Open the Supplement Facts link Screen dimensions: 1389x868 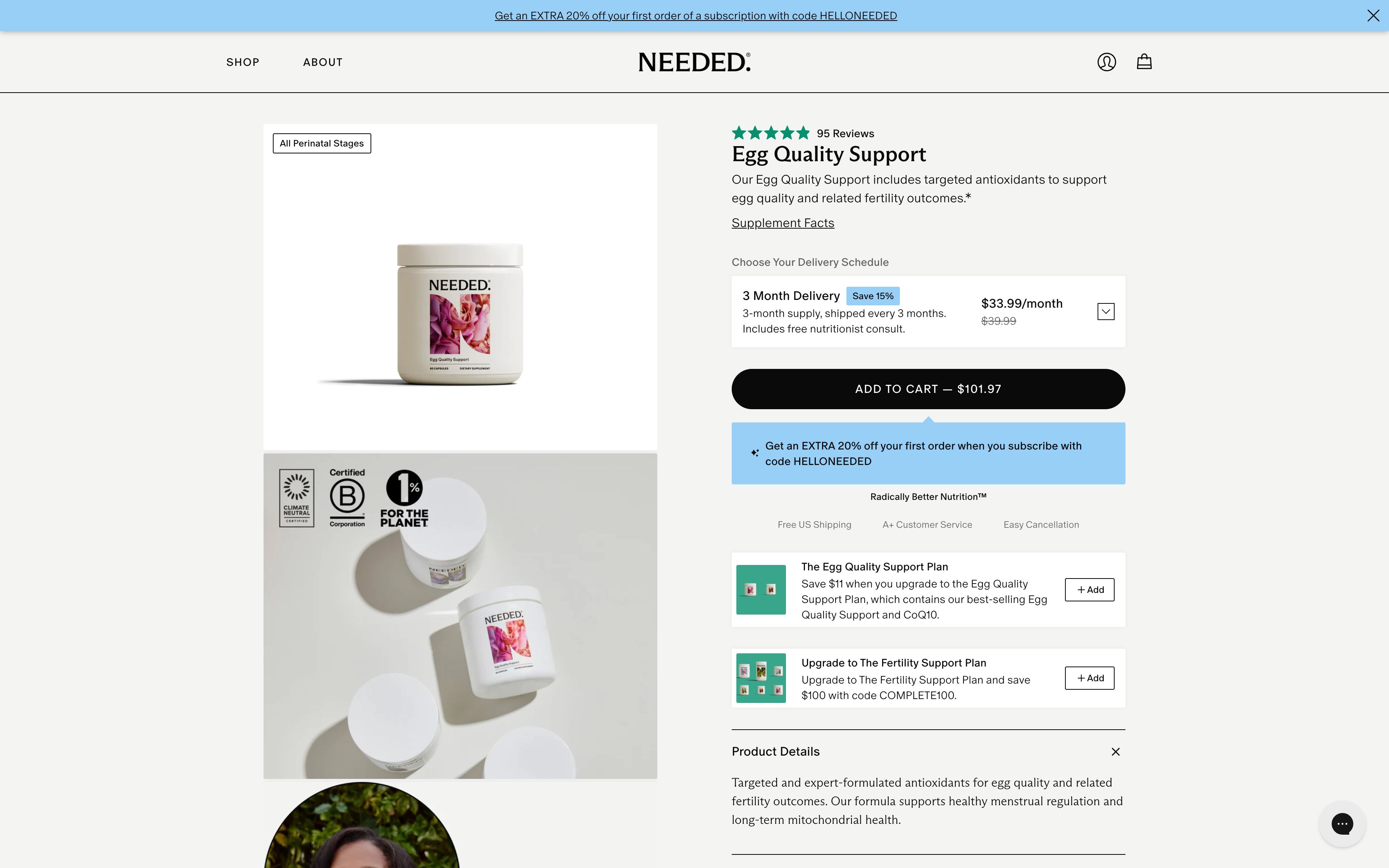[x=783, y=223]
